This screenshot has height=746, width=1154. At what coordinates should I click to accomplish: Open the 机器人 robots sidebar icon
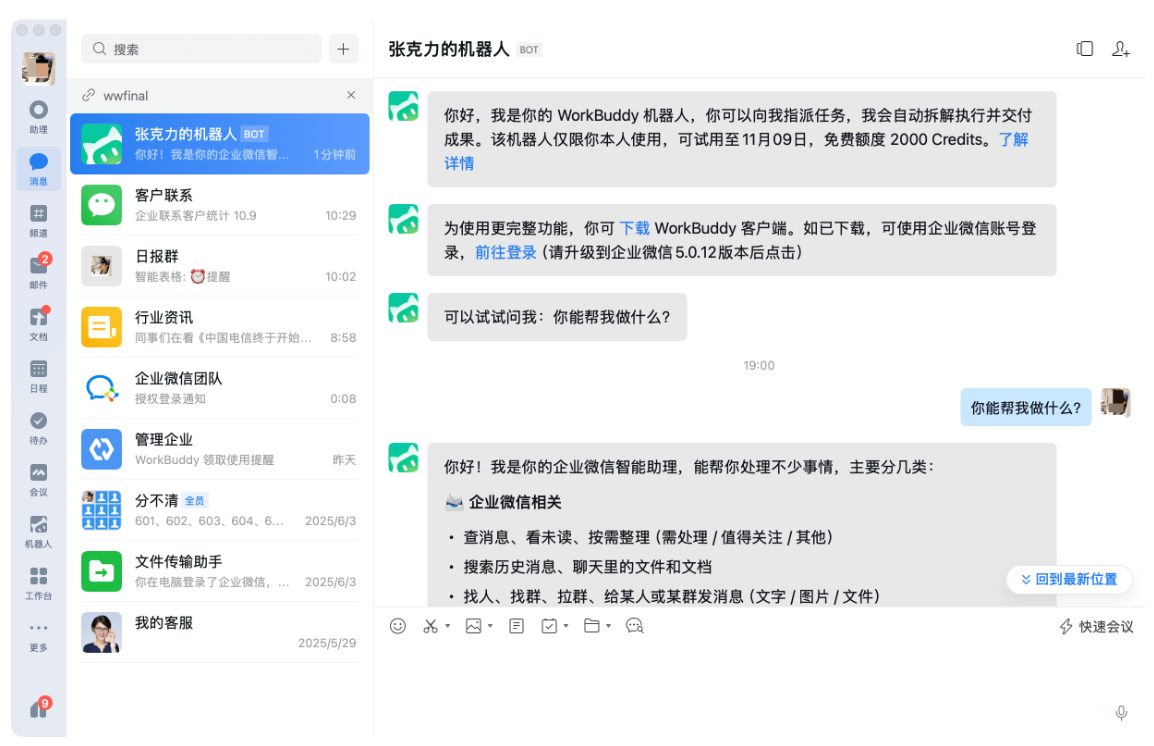[x=38, y=531]
